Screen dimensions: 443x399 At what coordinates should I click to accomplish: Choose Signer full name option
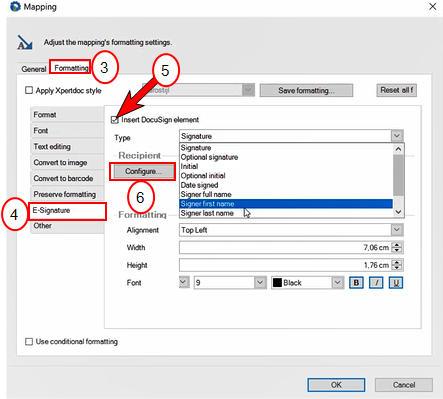[x=286, y=194]
